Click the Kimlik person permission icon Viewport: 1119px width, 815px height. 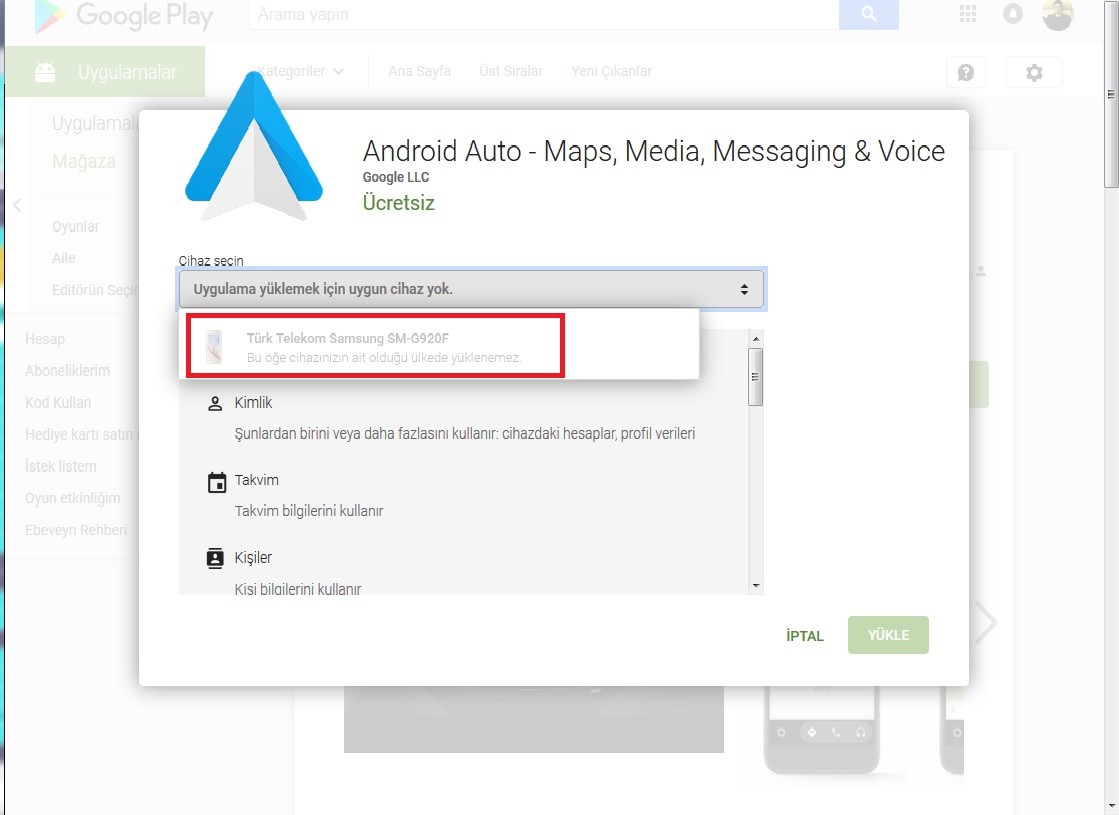point(215,403)
